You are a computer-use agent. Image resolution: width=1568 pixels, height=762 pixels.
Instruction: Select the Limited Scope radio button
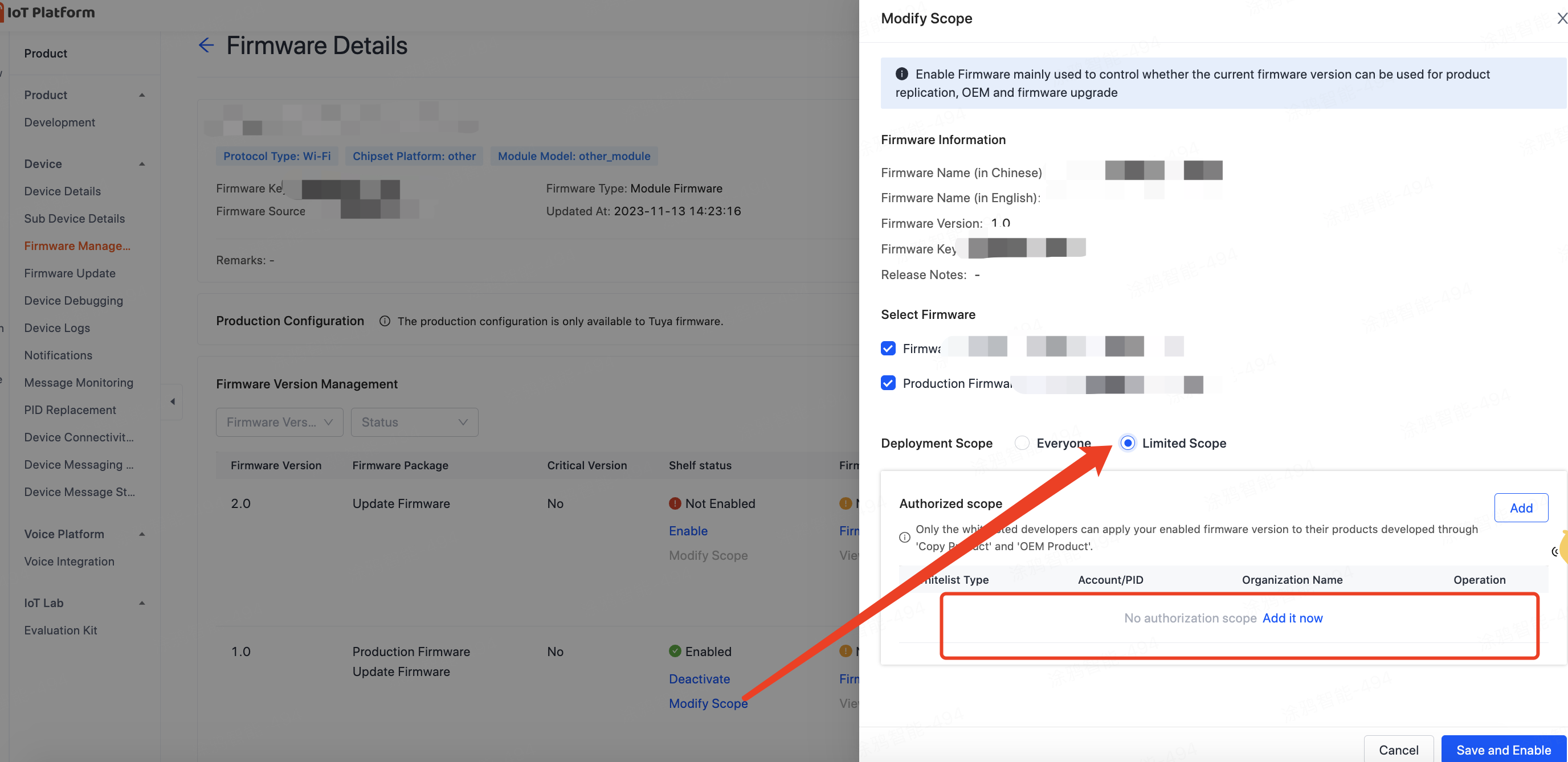(x=1128, y=443)
